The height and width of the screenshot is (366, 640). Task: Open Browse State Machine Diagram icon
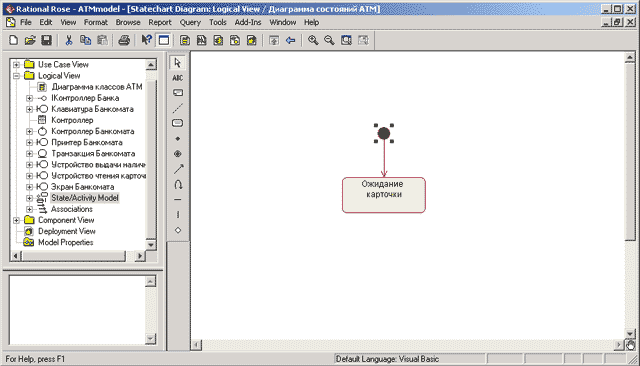coord(235,40)
